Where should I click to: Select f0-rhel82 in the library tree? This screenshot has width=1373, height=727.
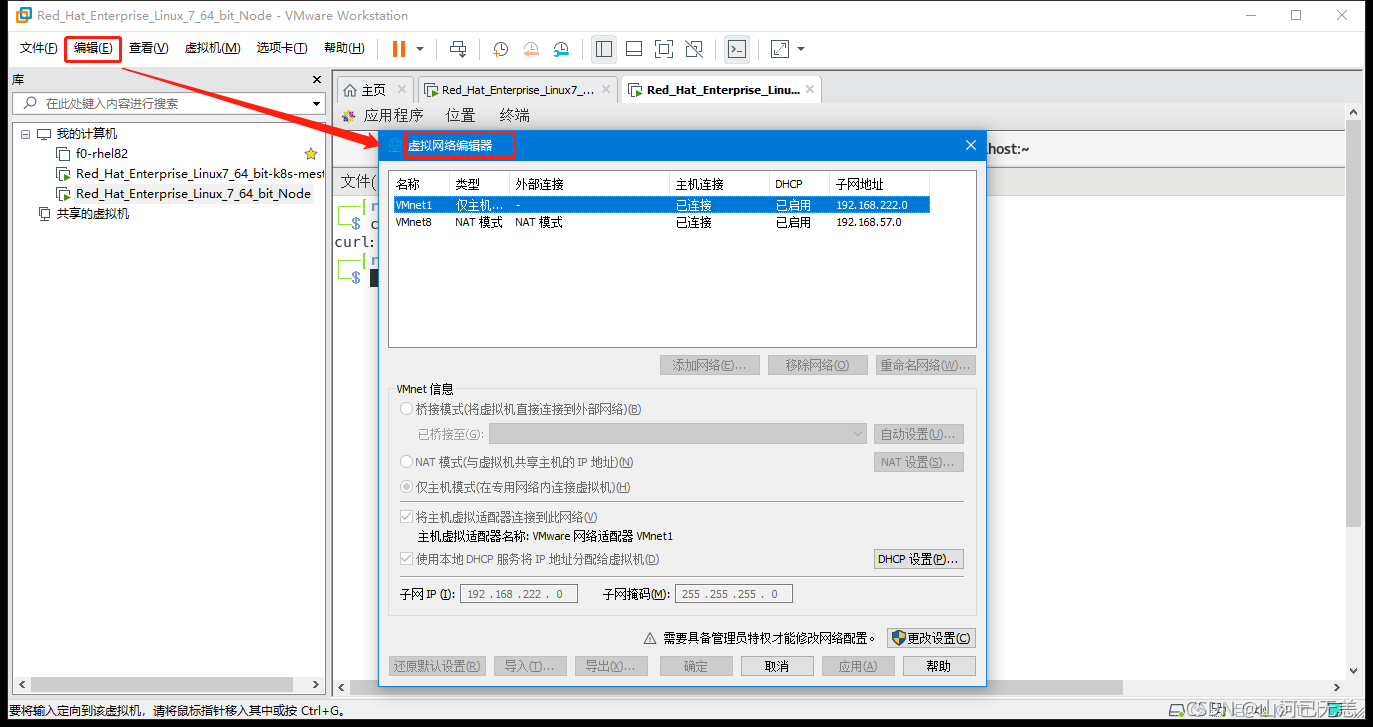(x=101, y=154)
